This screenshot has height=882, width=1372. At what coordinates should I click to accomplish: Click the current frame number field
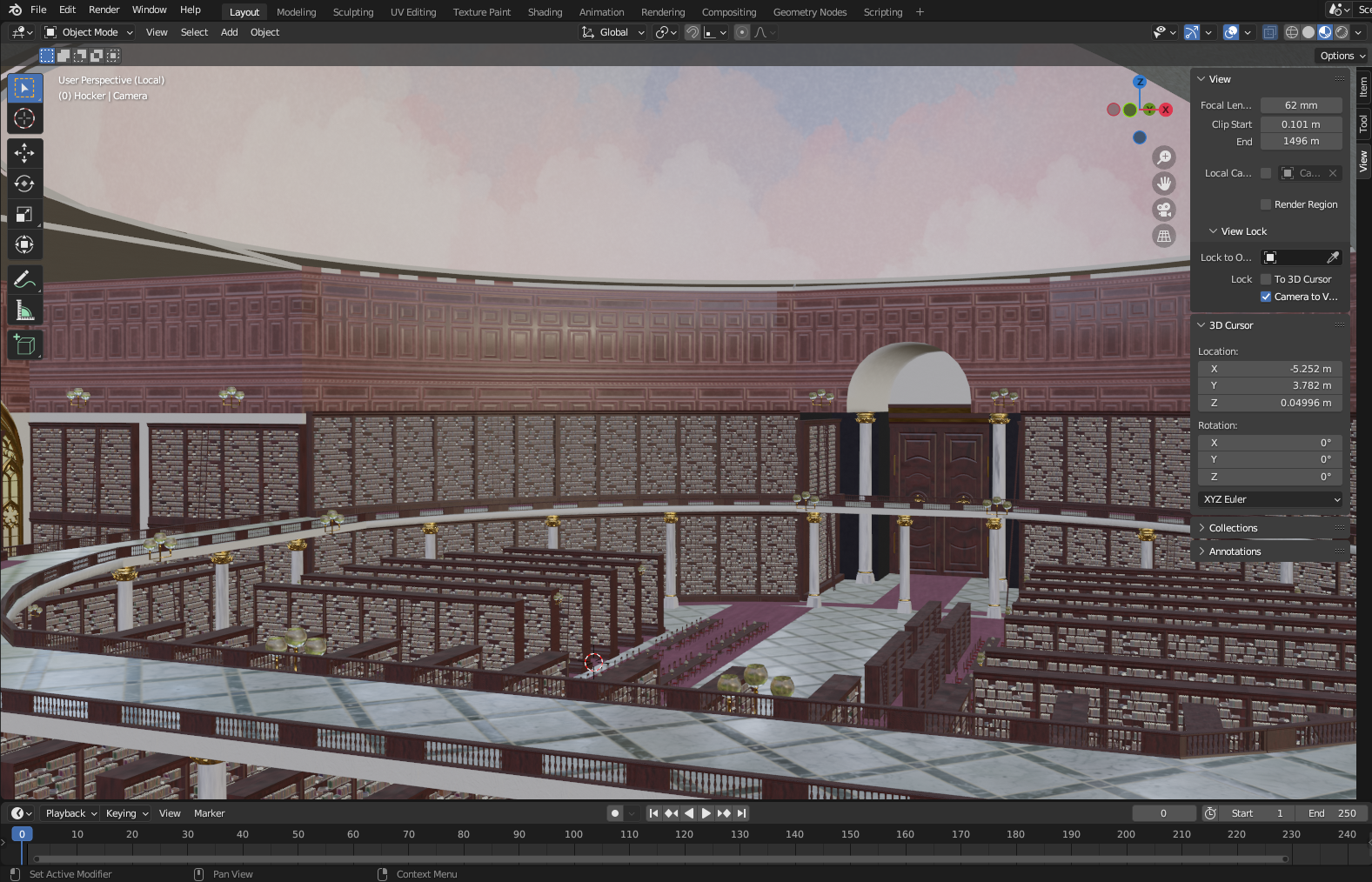coord(1164,813)
